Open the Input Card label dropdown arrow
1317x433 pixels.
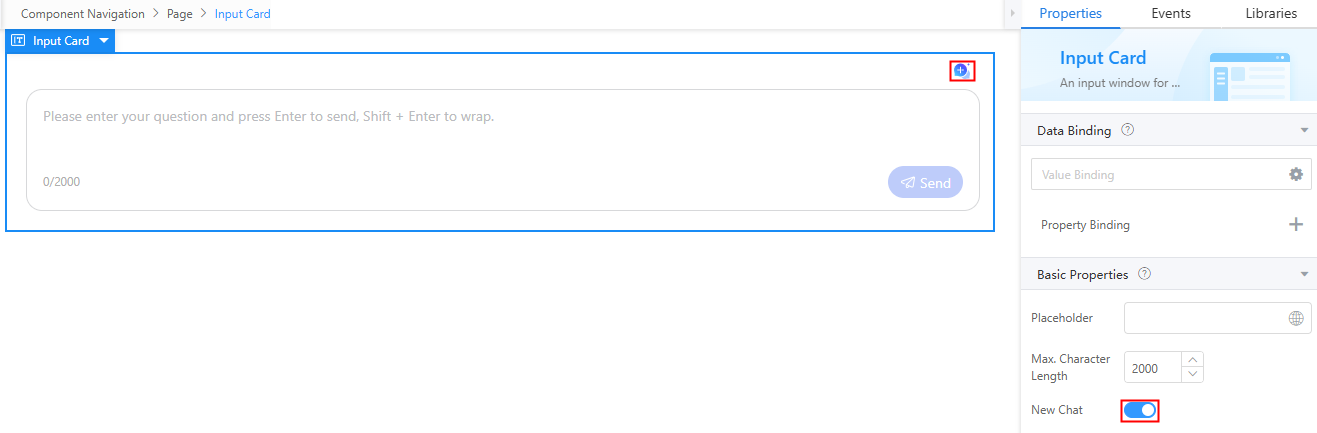(104, 41)
